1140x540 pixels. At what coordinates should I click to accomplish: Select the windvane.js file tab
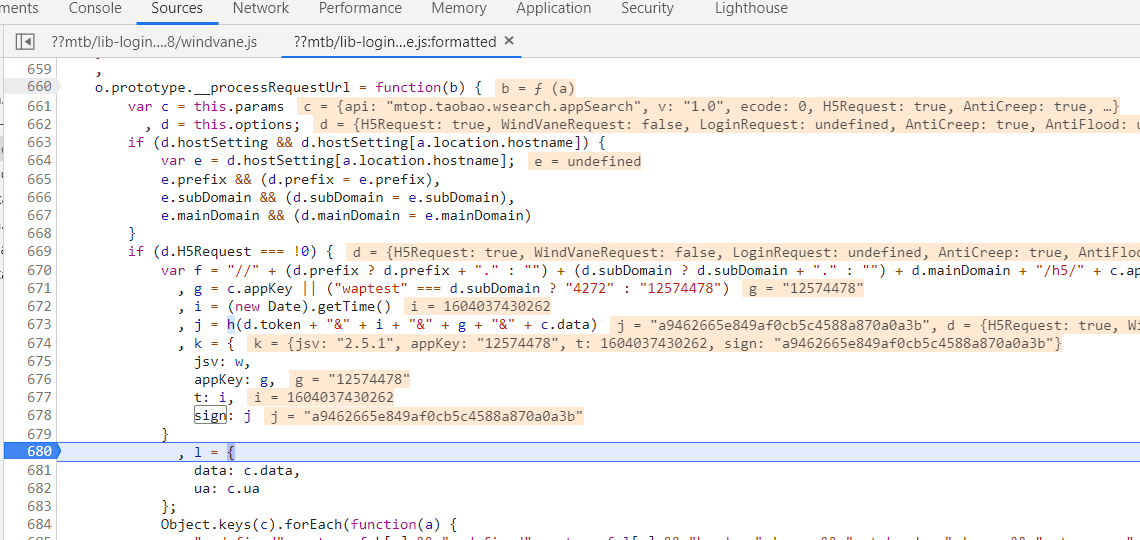click(x=154, y=42)
